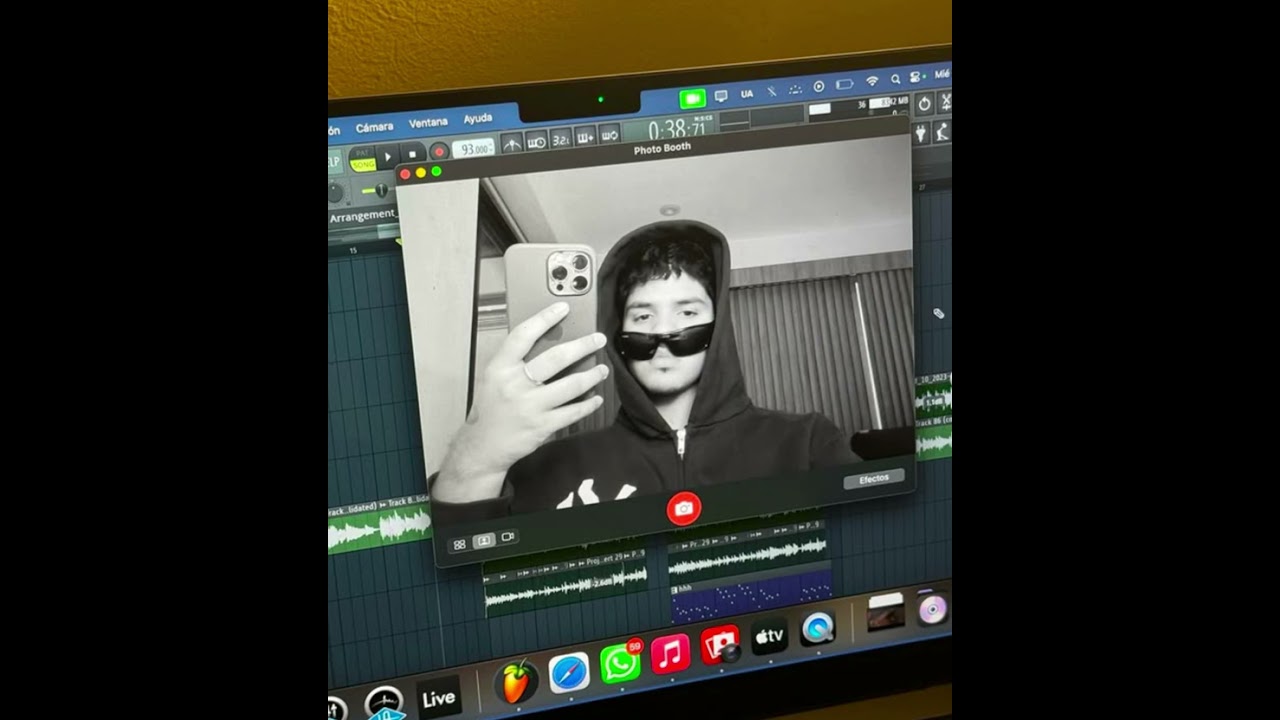Open Ableton Live from the Dock
This screenshot has height=720, width=1280.
438,698
